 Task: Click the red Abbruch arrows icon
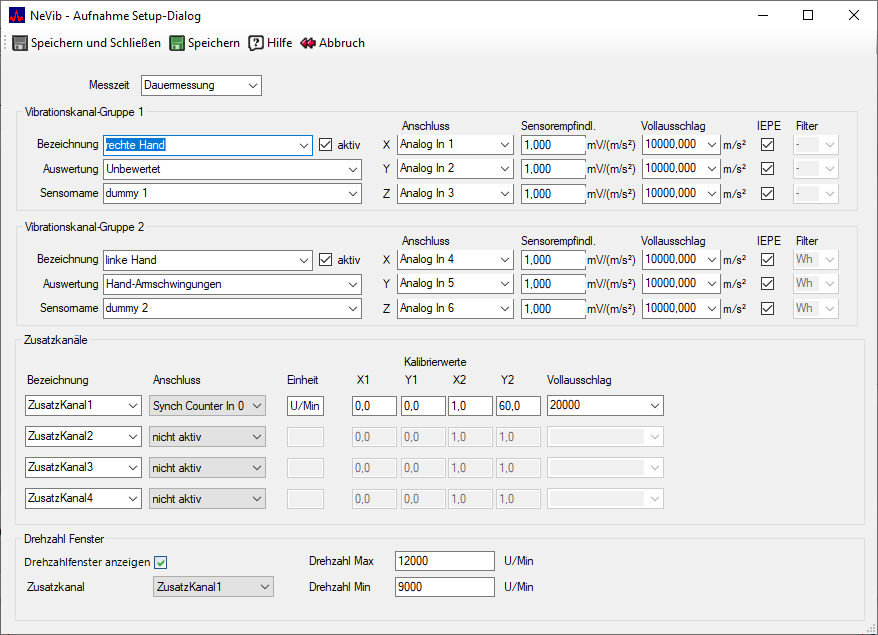[x=308, y=43]
